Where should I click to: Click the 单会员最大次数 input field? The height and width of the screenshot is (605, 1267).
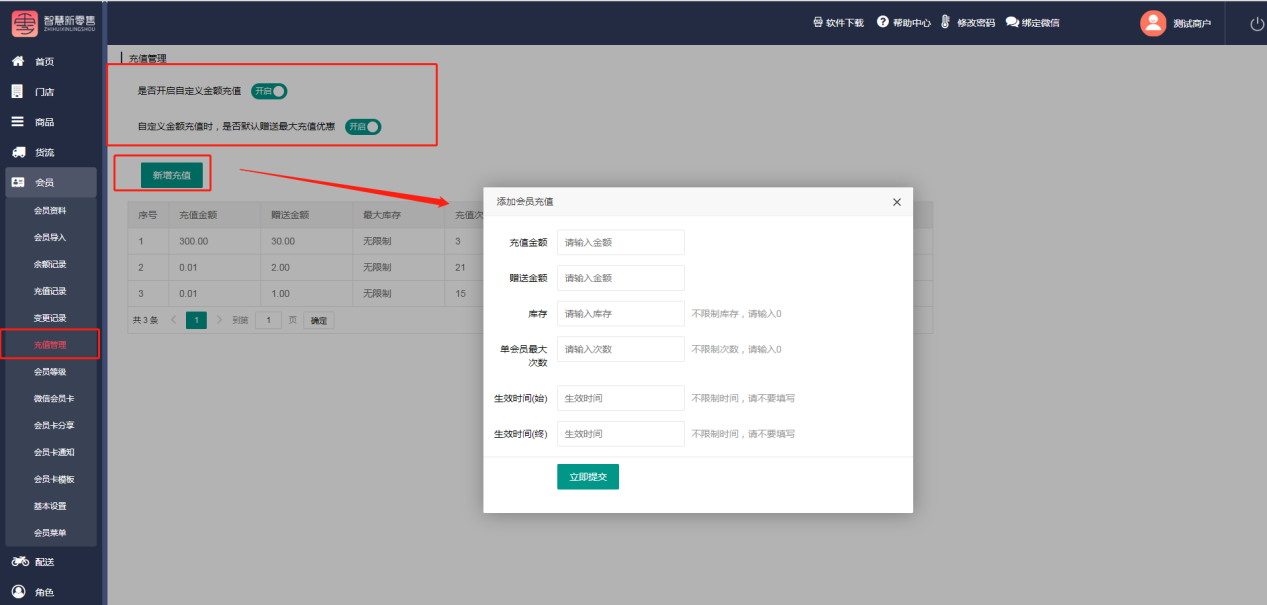pyautogui.click(x=621, y=349)
